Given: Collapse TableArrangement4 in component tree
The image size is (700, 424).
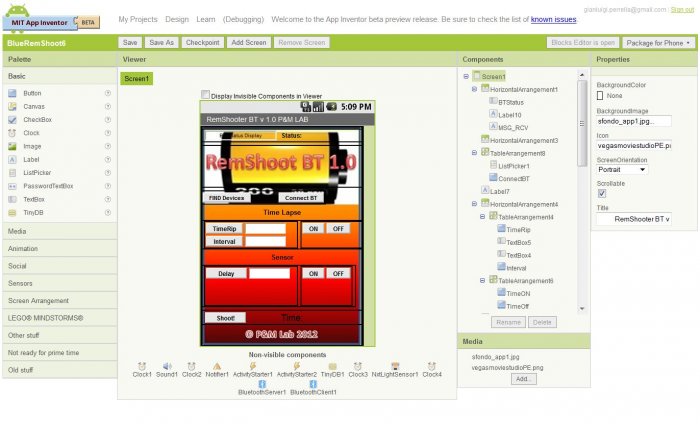Looking at the screenshot, I should [x=483, y=217].
